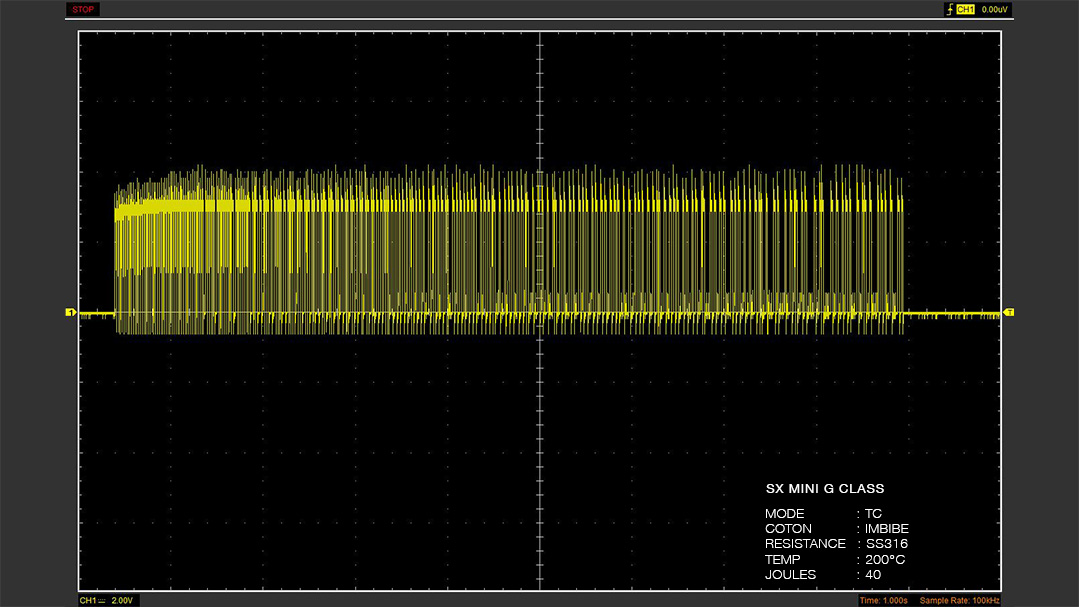Click the MODE : TC annotation line

coord(823,513)
